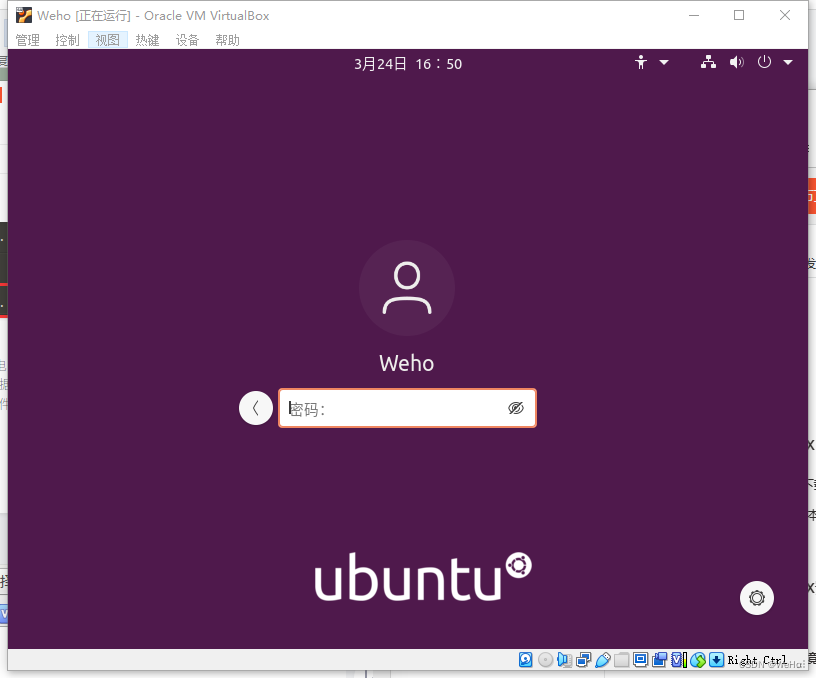Toggle password visibility eye icon
This screenshot has width=816, height=678.
tap(516, 408)
